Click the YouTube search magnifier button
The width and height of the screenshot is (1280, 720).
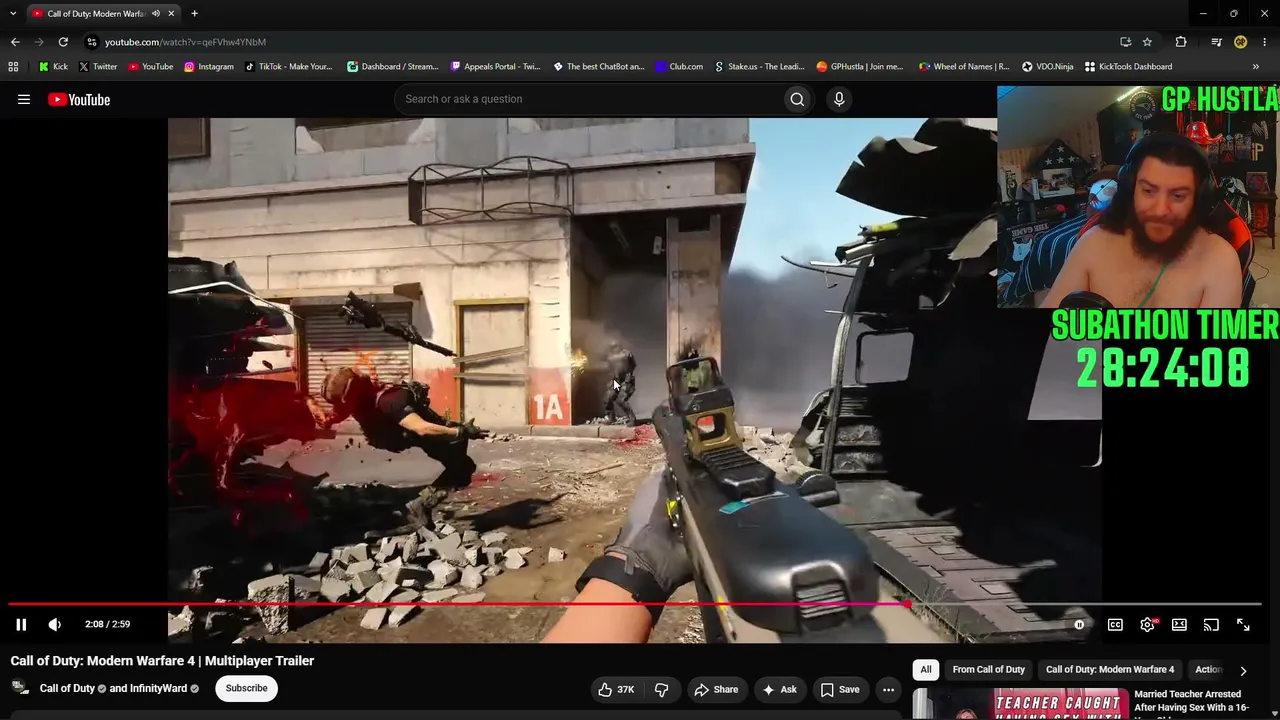(x=797, y=99)
